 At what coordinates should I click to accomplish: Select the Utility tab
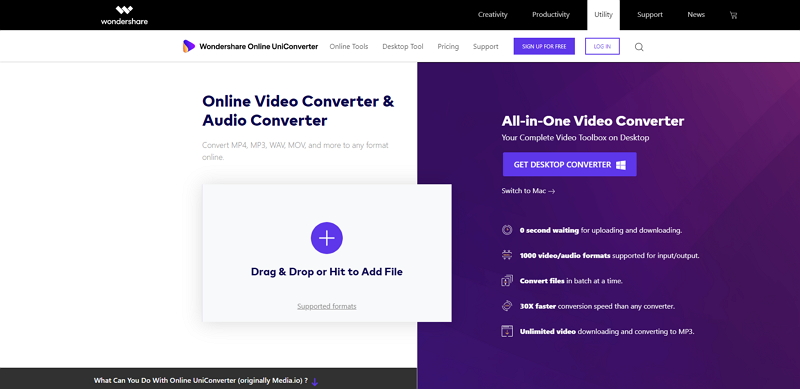[x=603, y=15]
